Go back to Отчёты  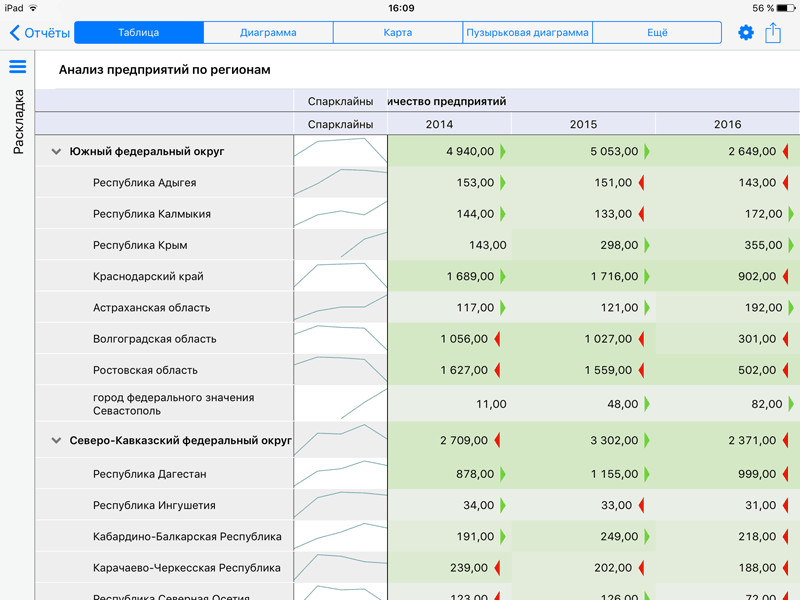[40, 33]
